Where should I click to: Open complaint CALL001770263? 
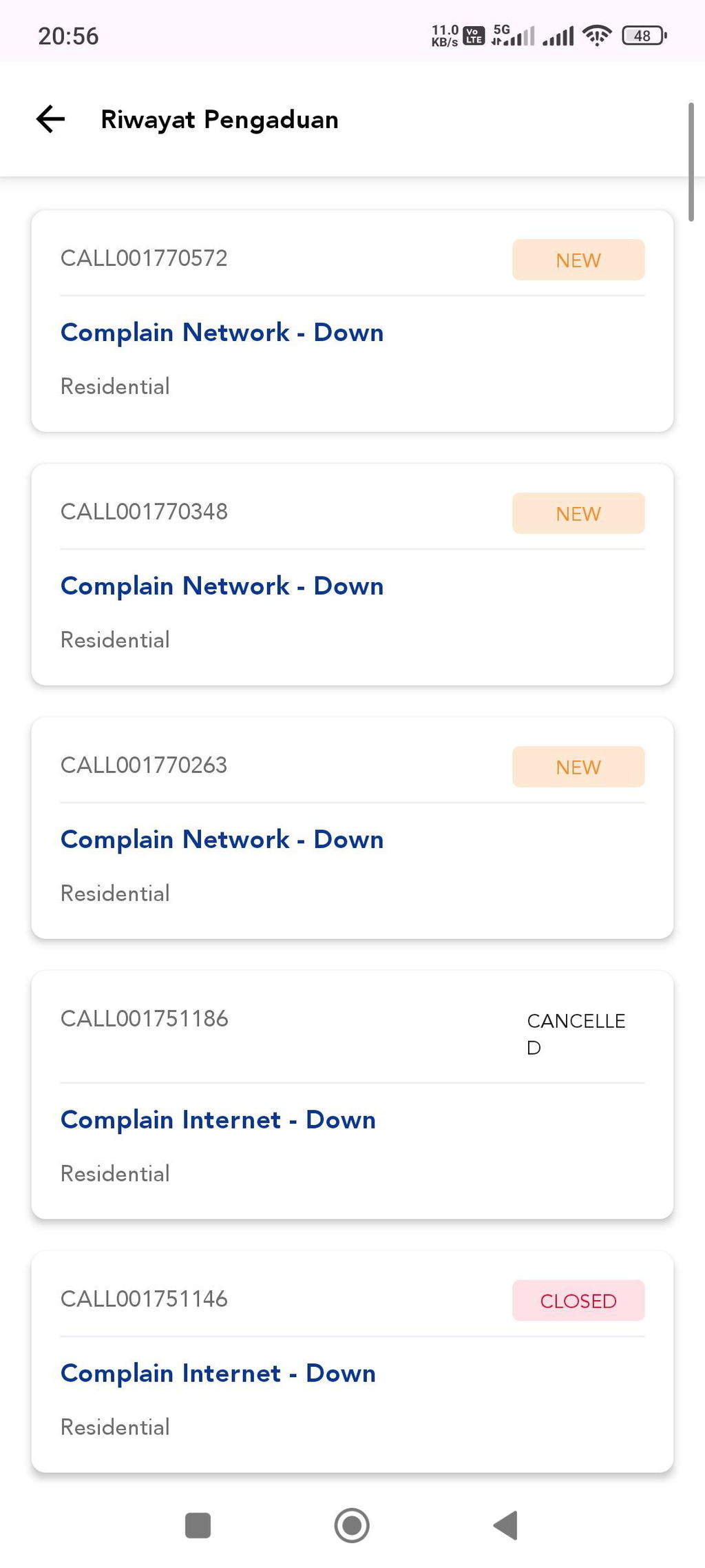click(x=352, y=828)
